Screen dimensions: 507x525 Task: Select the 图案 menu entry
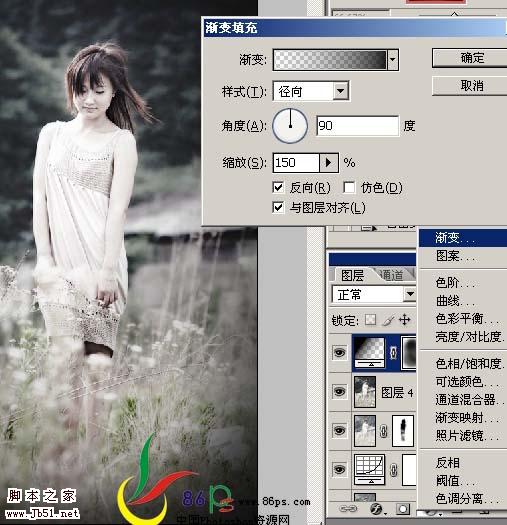point(463,256)
